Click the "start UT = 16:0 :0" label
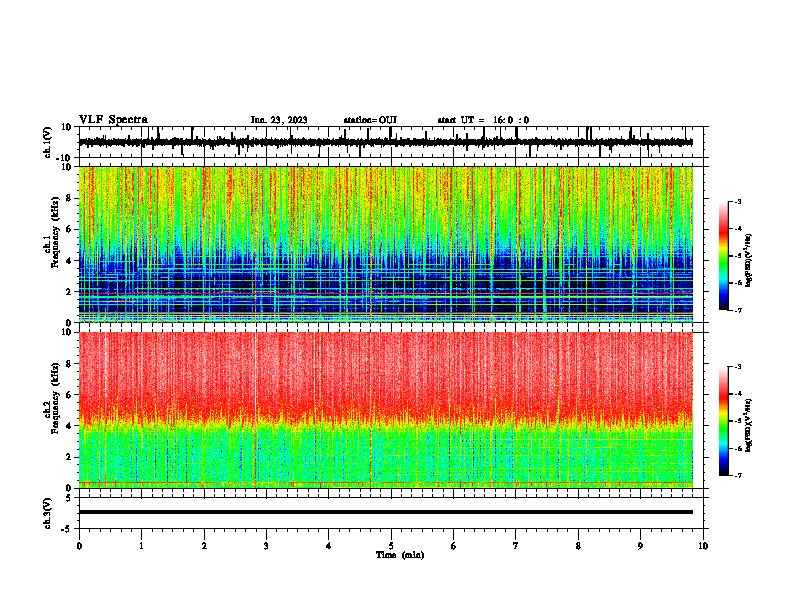This screenshot has width=792, height=612. coord(483,120)
